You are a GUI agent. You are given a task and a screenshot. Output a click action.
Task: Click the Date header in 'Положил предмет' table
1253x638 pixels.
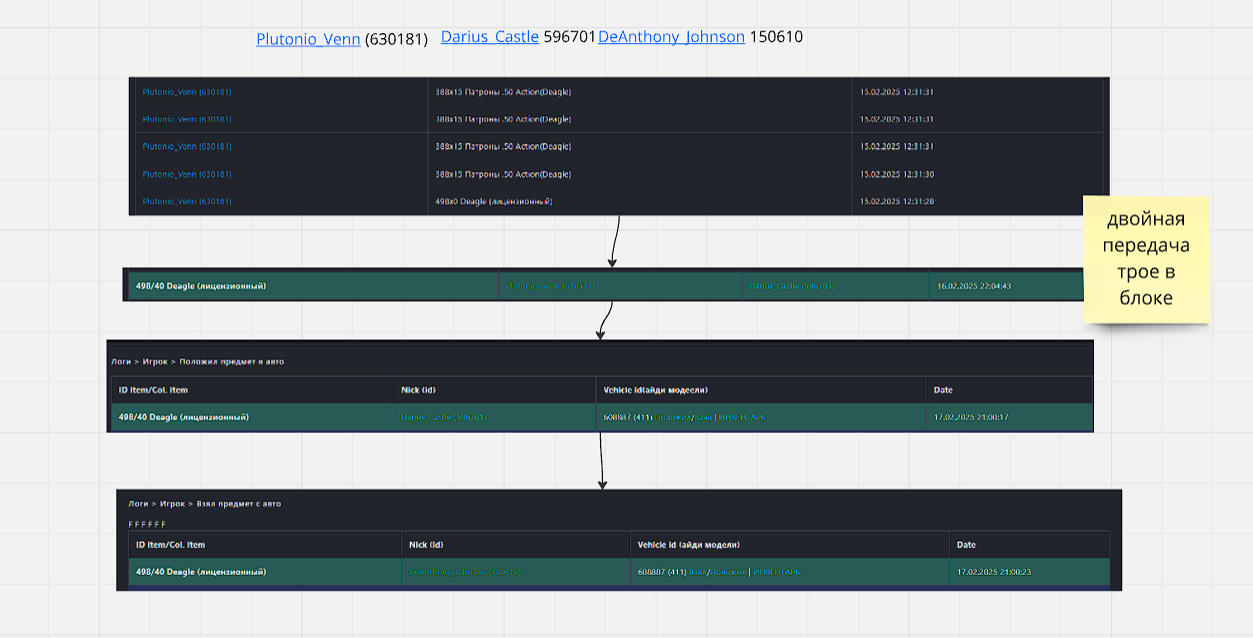coord(943,390)
